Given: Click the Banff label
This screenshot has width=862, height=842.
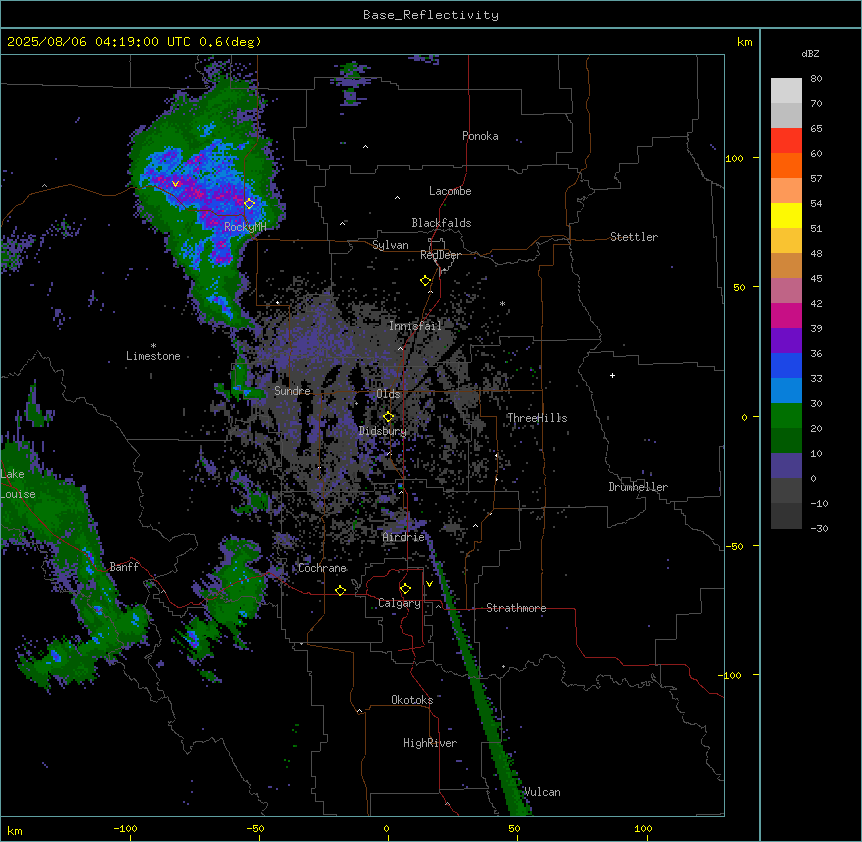Looking at the screenshot, I should click(124, 567).
